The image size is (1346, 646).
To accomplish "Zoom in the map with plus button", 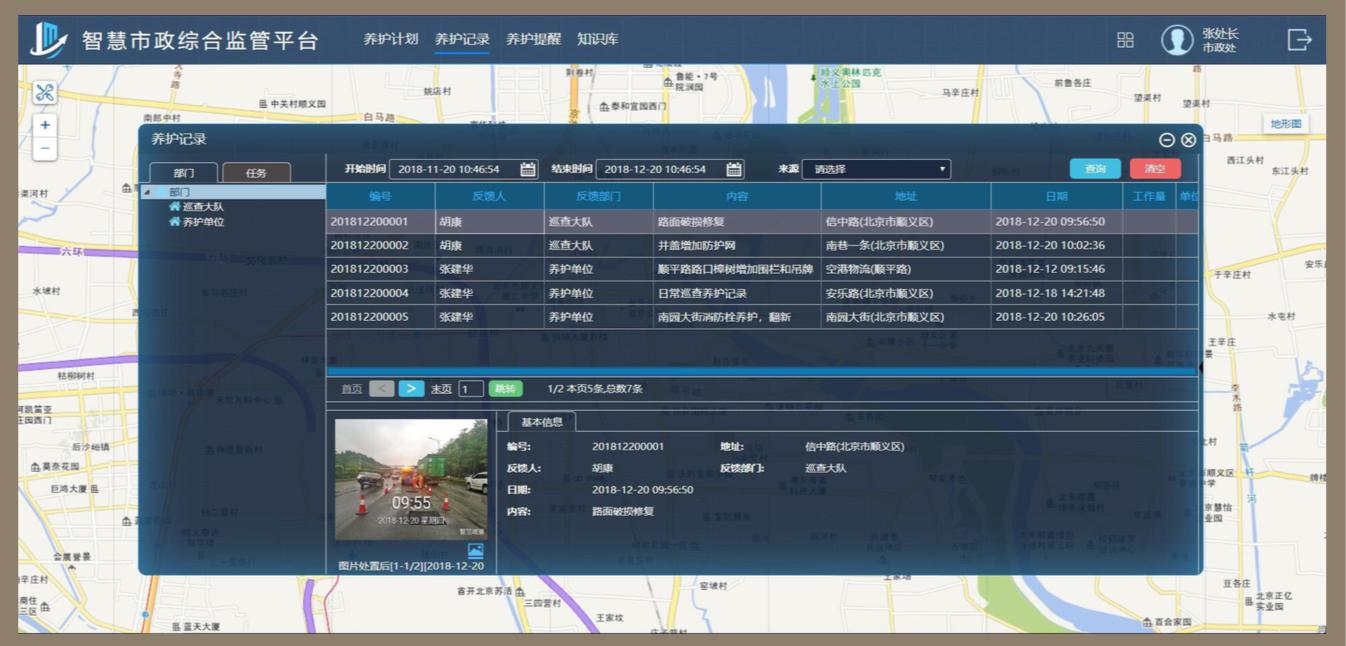I will pos(45,125).
